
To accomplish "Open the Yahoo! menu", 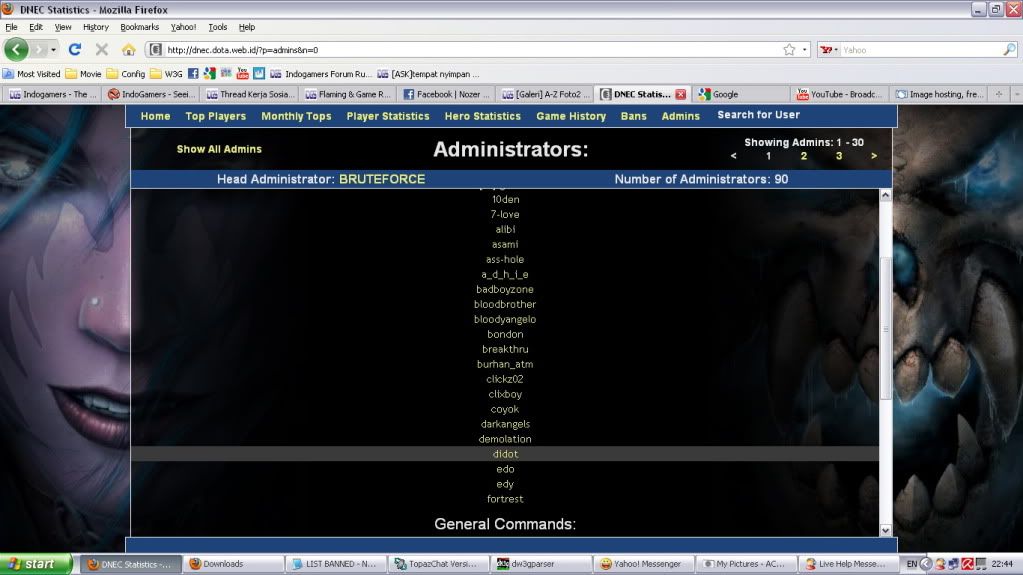I will coord(183,27).
